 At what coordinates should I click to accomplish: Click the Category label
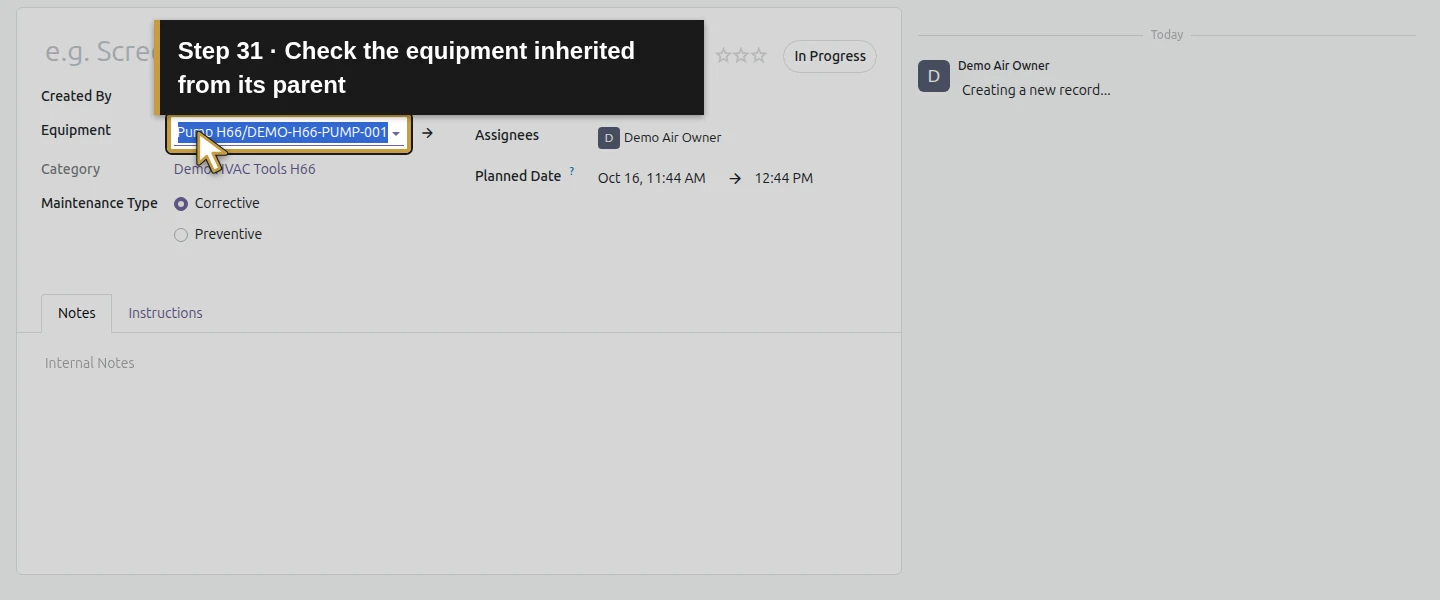pyautogui.click(x=71, y=169)
